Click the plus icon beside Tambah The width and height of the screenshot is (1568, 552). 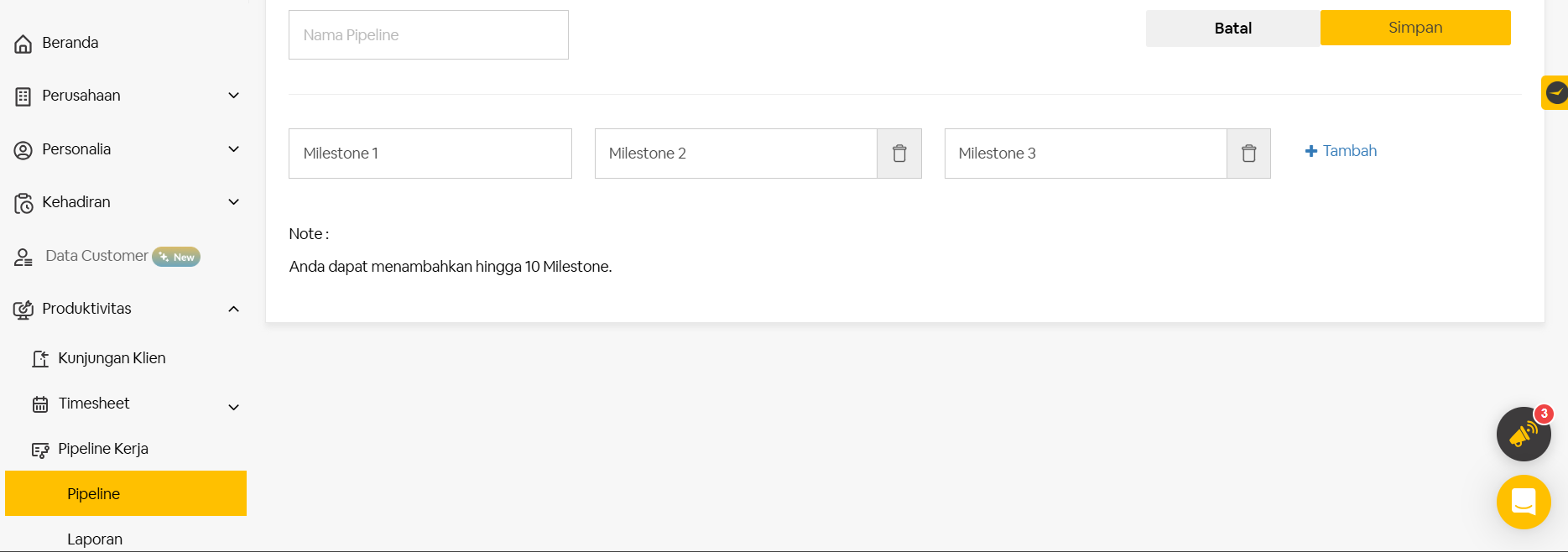[1311, 151]
